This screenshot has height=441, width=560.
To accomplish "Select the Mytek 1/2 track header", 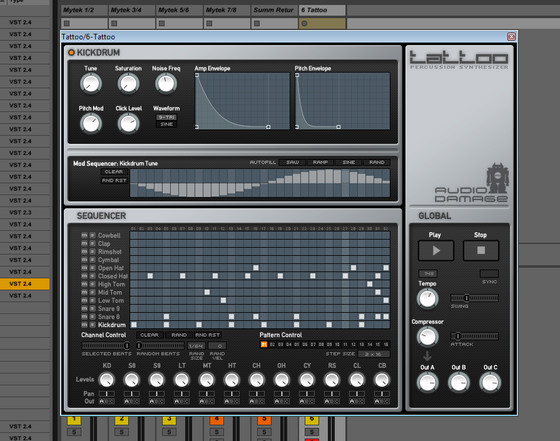I will click(84, 10).
